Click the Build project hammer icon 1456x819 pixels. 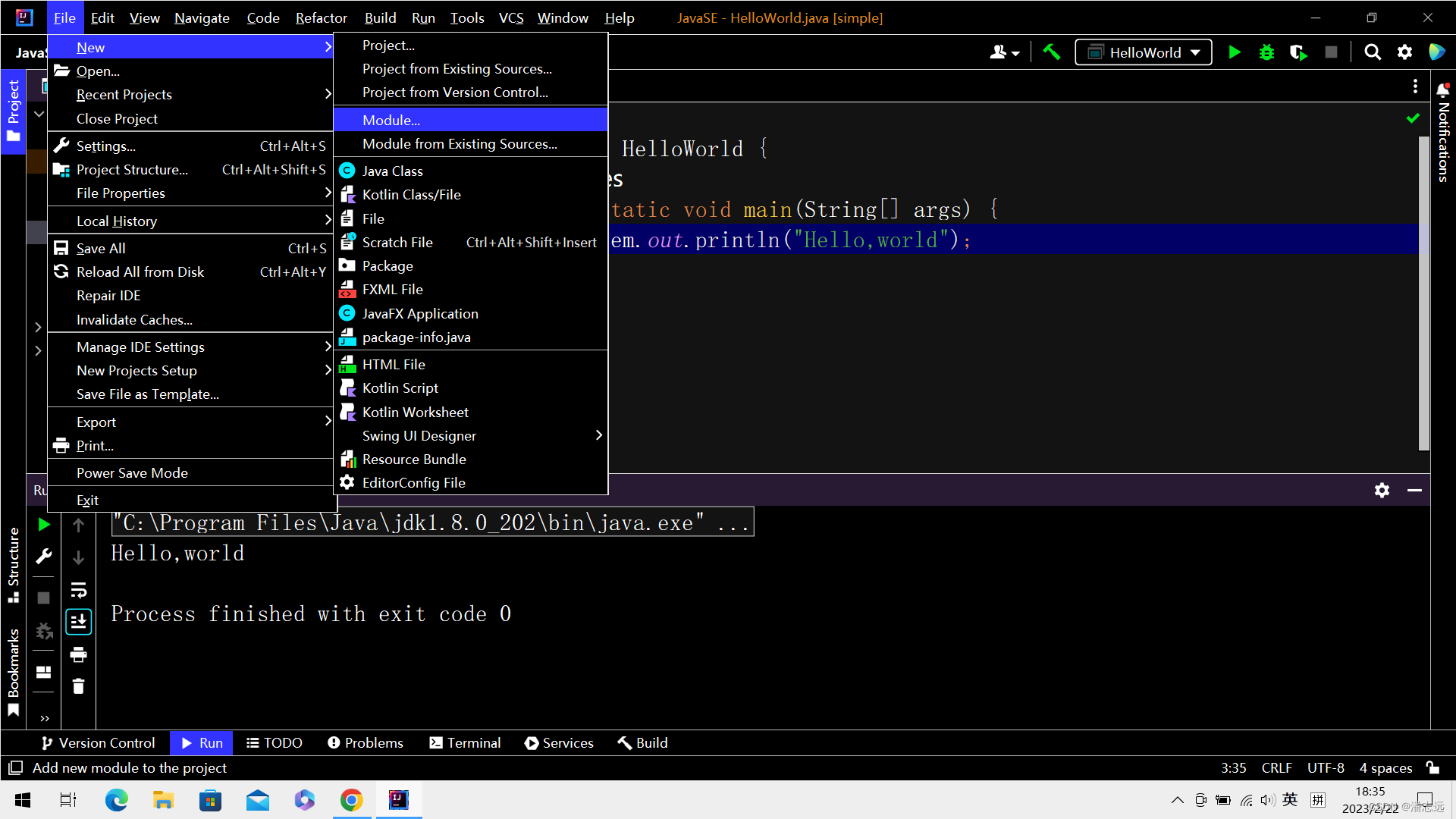1052,52
